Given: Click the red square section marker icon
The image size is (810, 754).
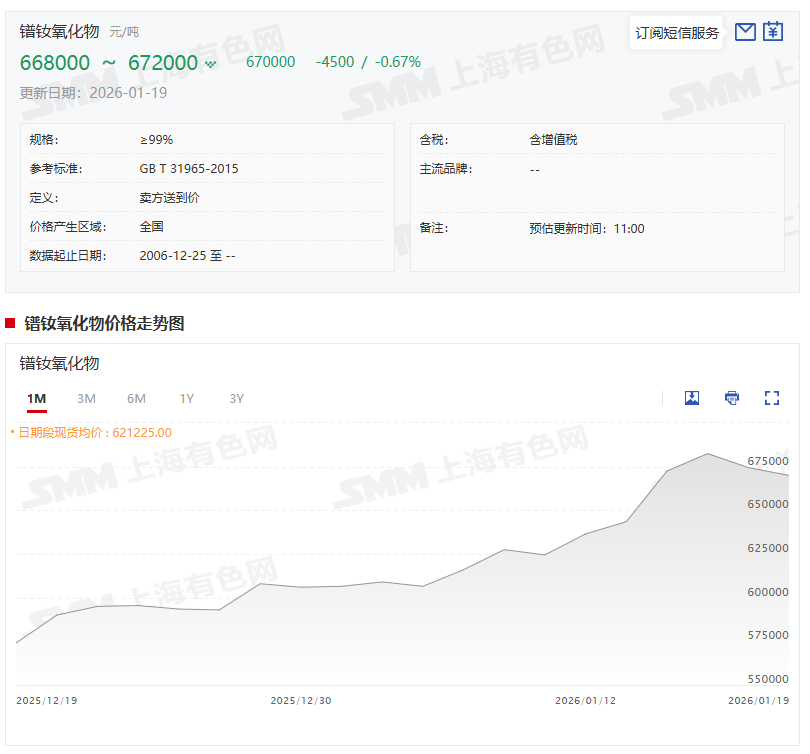Looking at the screenshot, I should [x=10, y=323].
